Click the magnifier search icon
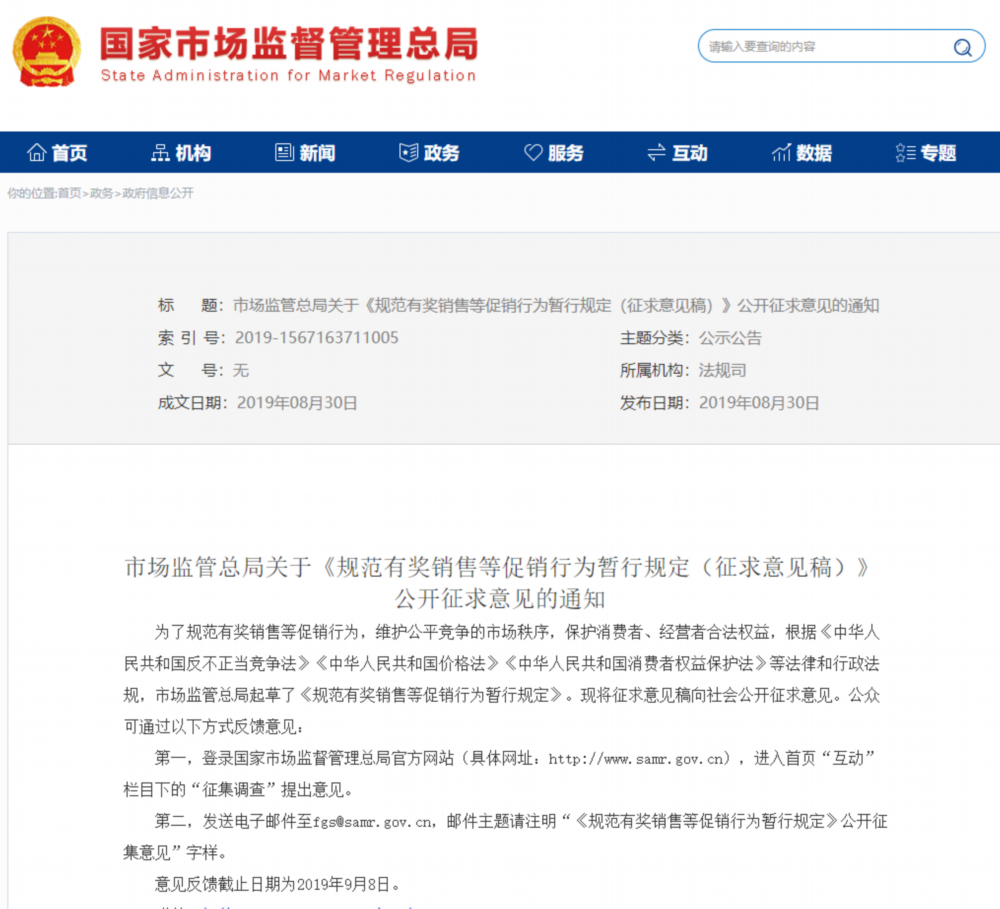 click(962, 47)
